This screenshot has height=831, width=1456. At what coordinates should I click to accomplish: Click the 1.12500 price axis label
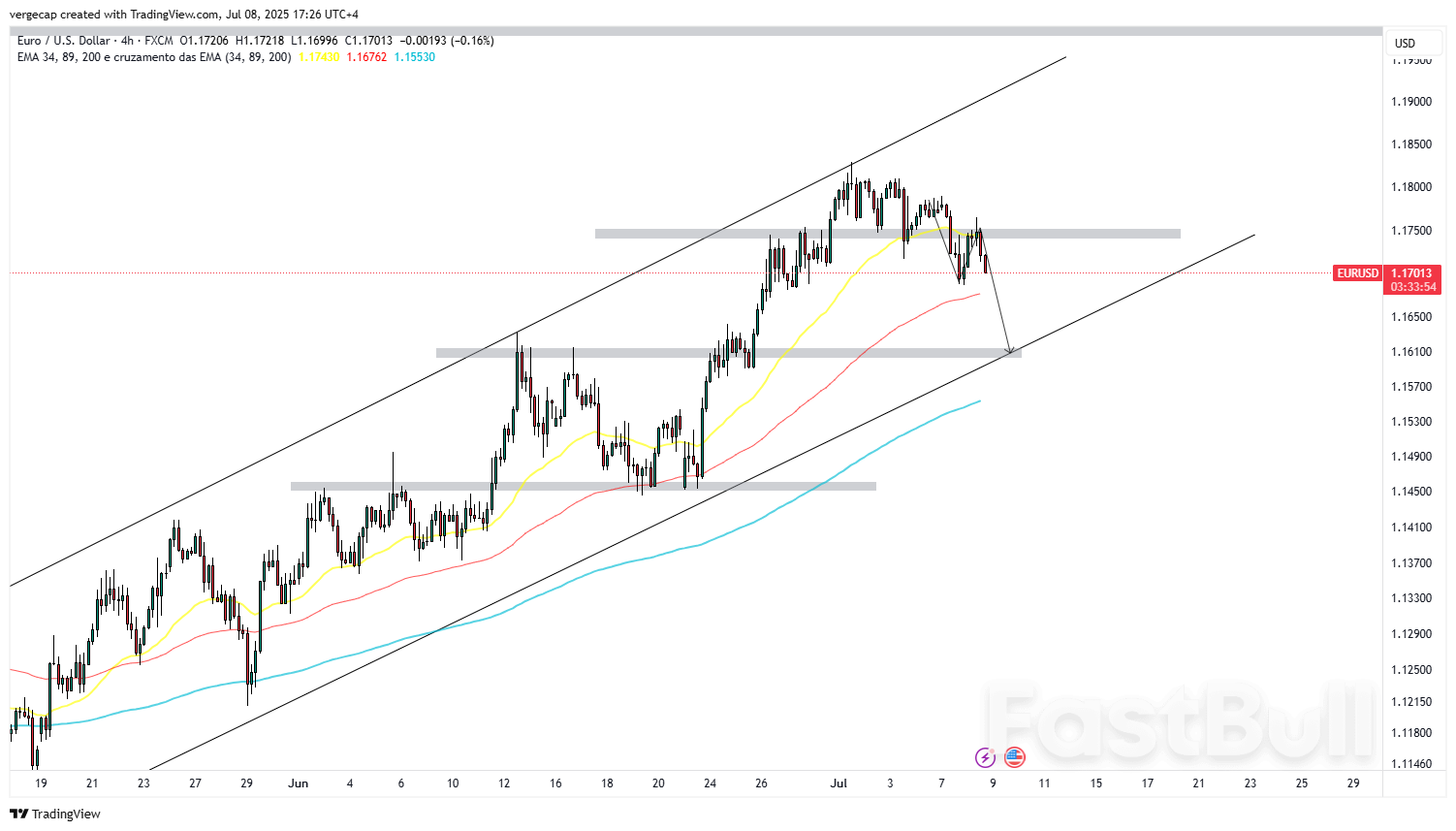[x=1411, y=670]
